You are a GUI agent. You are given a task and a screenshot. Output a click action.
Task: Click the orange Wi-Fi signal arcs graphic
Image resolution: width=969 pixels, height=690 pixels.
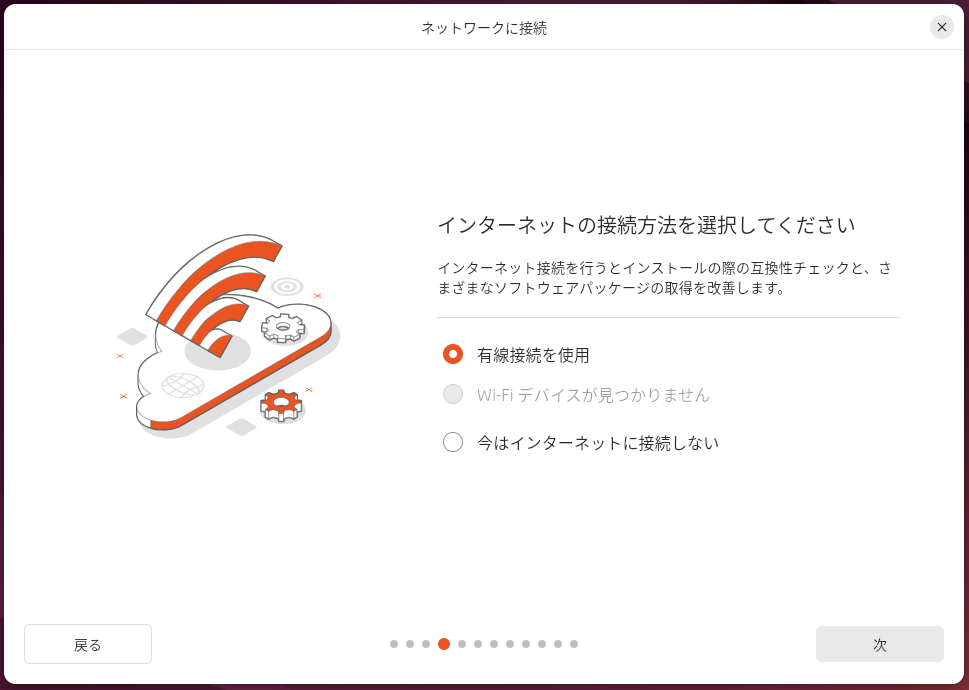214,295
